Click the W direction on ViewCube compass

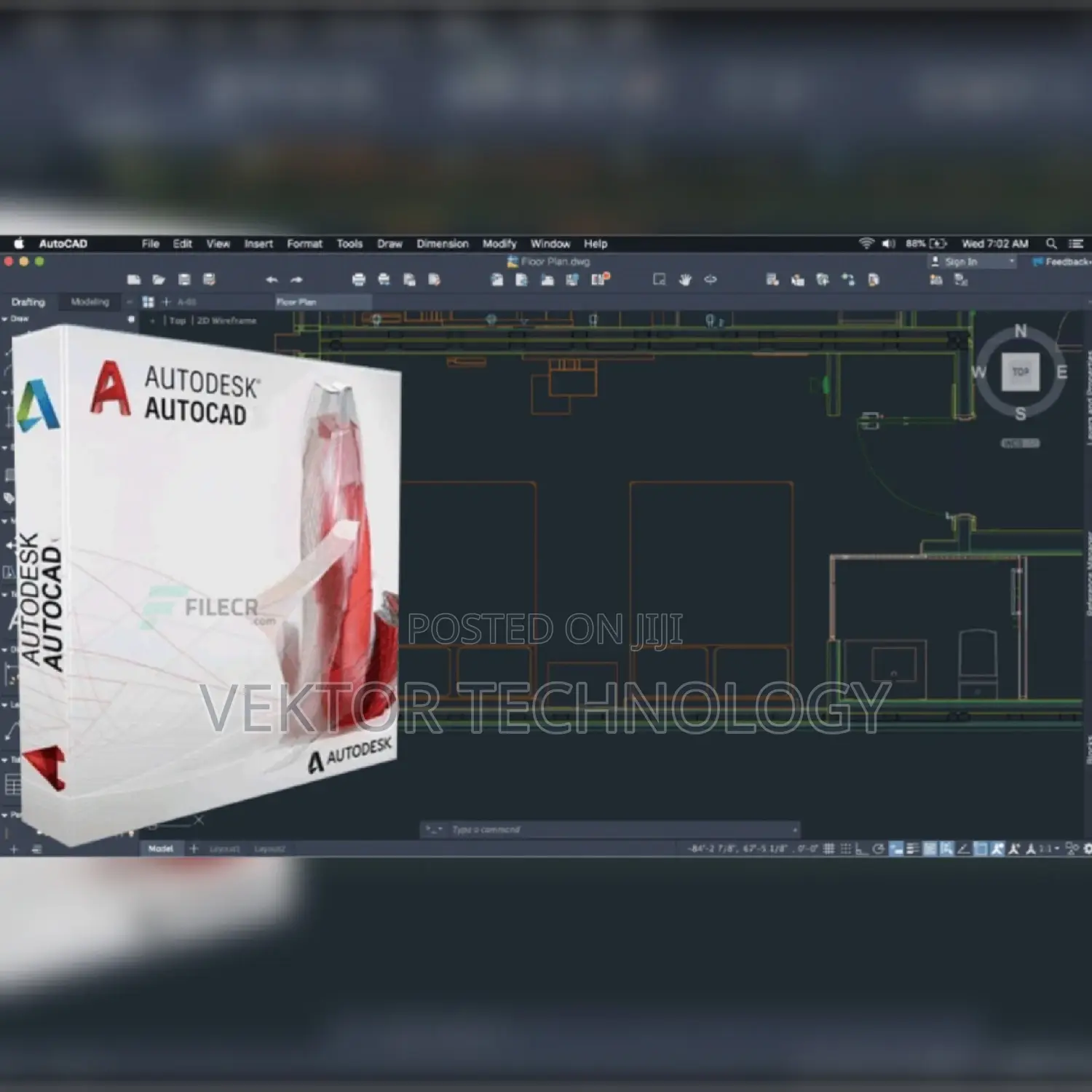coord(978,372)
